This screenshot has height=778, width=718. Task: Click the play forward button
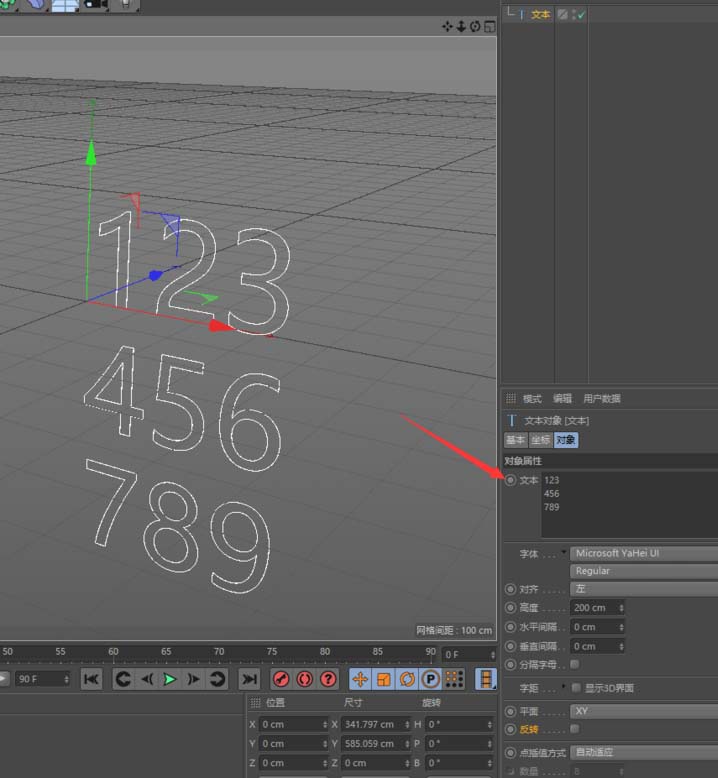[x=170, y=679]
